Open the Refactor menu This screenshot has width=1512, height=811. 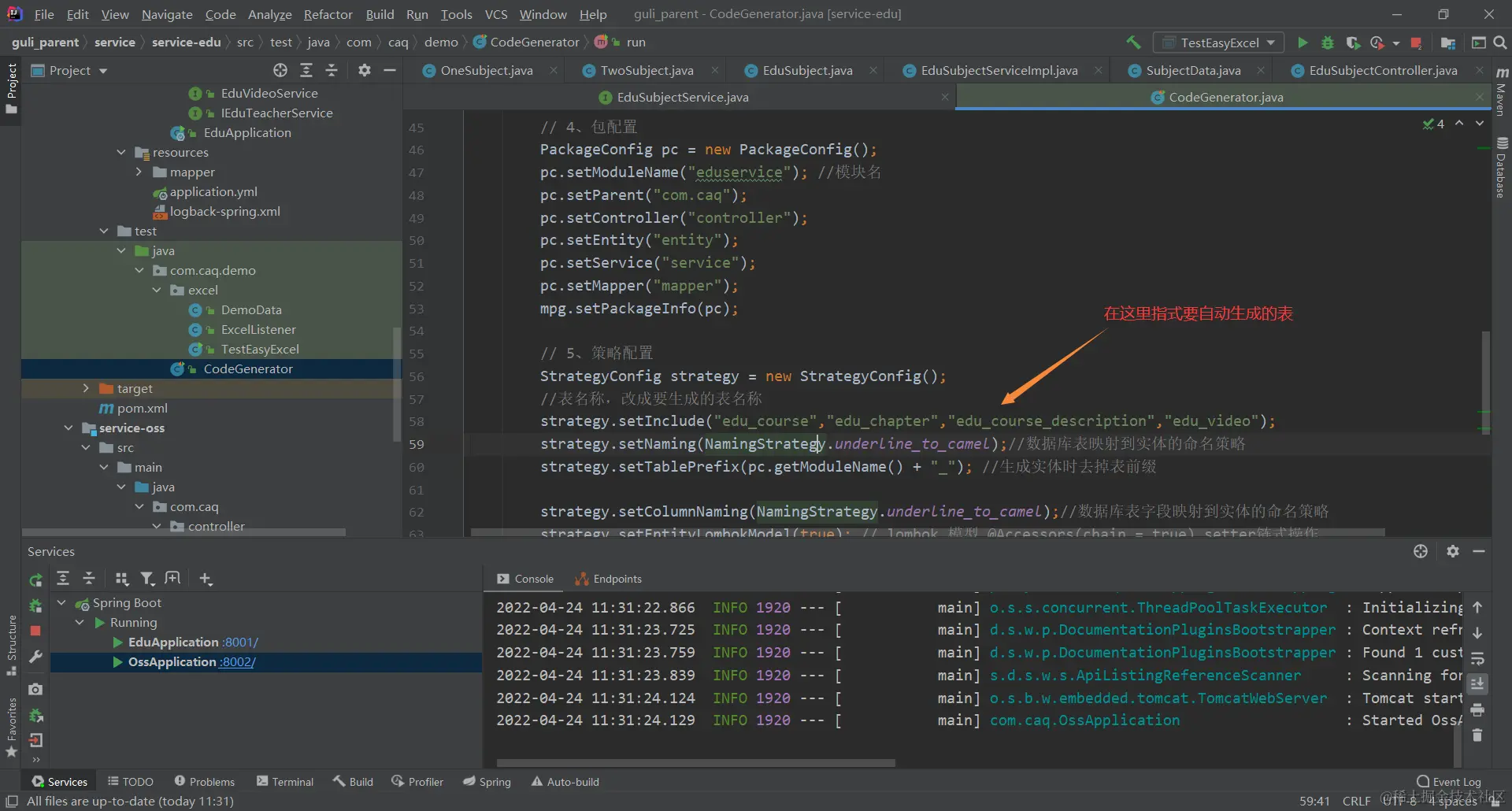click(x=328, y=14)
